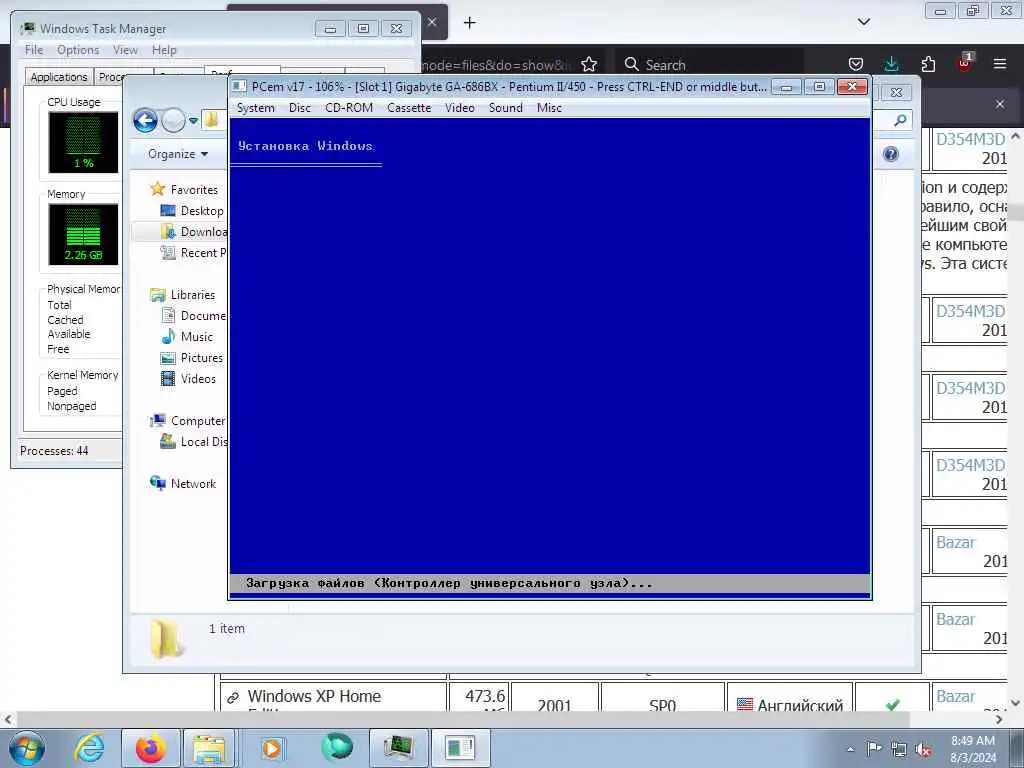
Task: Click Action Center flag tray icon
Action: [x=874, y=749]
